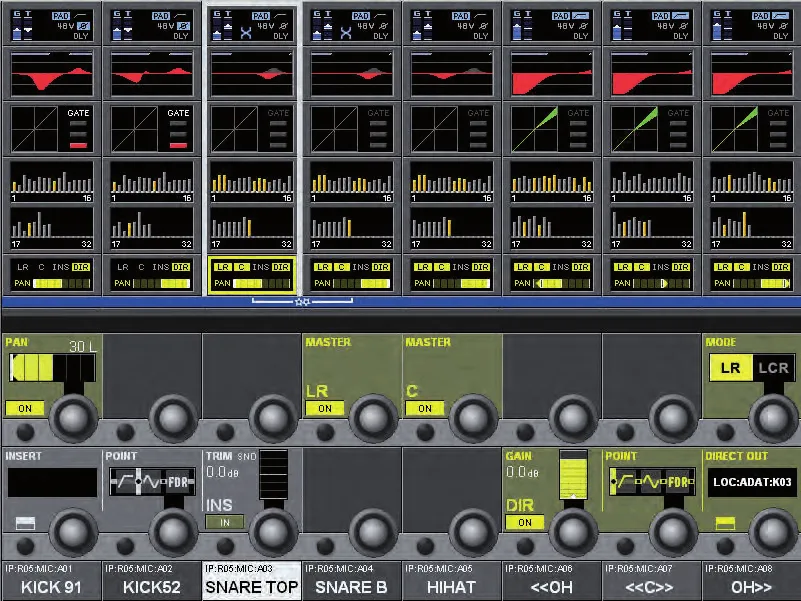
Task: Open the gate/dynamics block of KICK52
Action: pyautogui.click(x=152, y=129)
